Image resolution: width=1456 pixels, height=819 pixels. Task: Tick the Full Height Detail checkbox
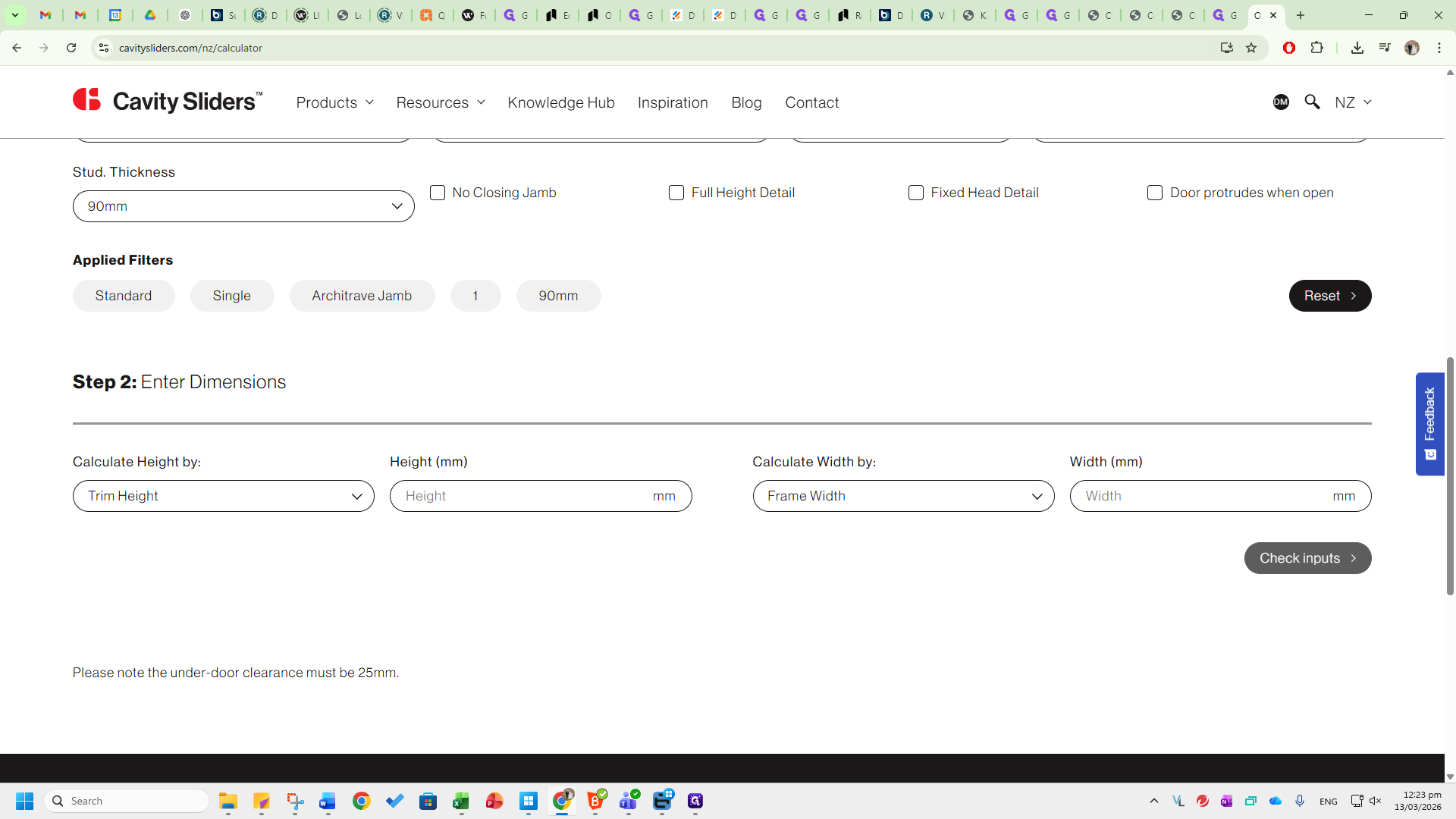(x=676, y=193)
